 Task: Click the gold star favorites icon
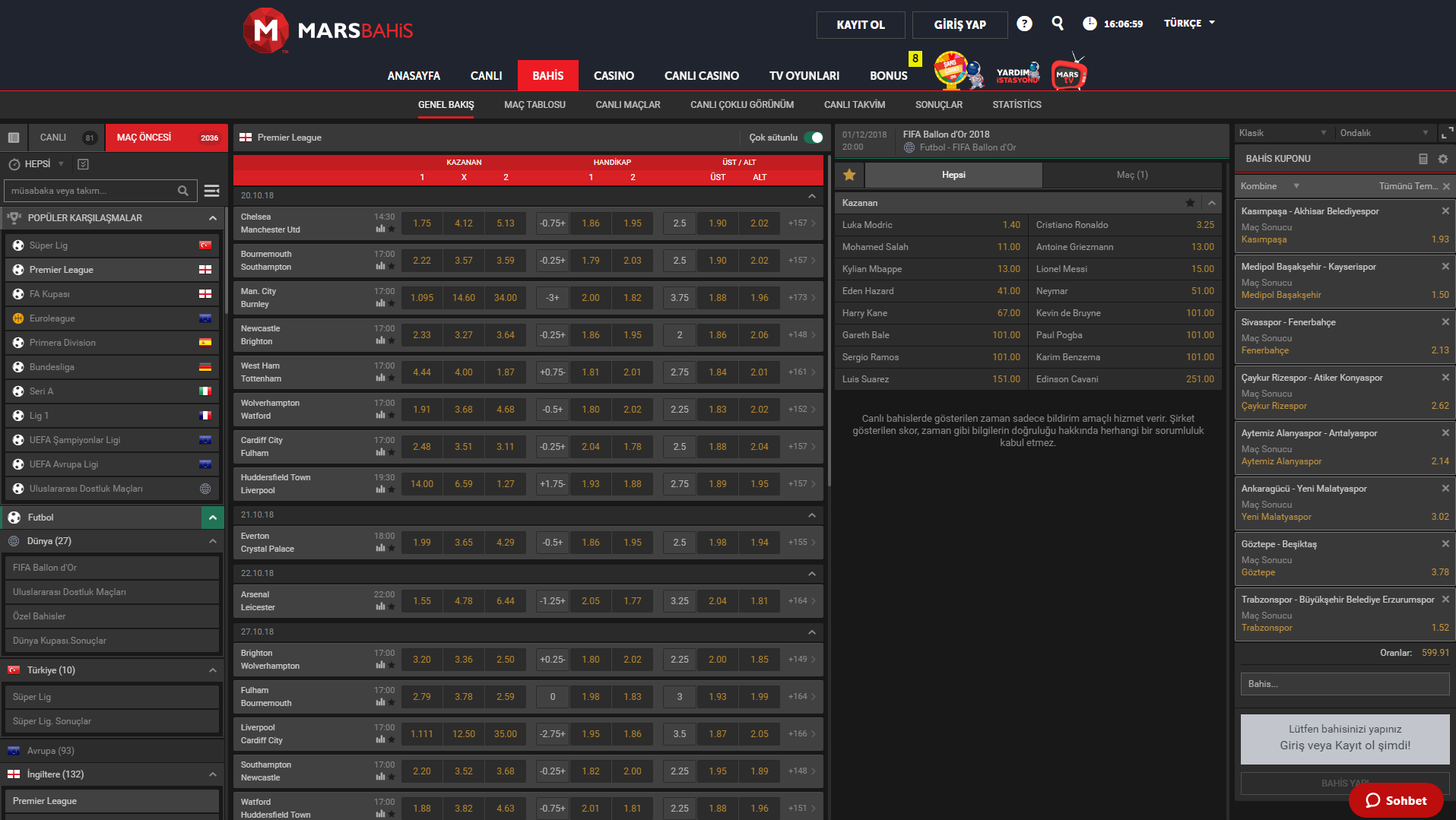click(x=849, y=175)
